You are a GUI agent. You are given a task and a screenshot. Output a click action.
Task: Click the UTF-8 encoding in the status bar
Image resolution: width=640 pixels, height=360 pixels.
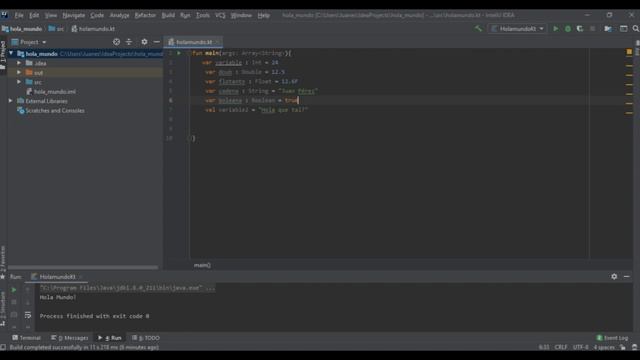click(x=580, y=347)
